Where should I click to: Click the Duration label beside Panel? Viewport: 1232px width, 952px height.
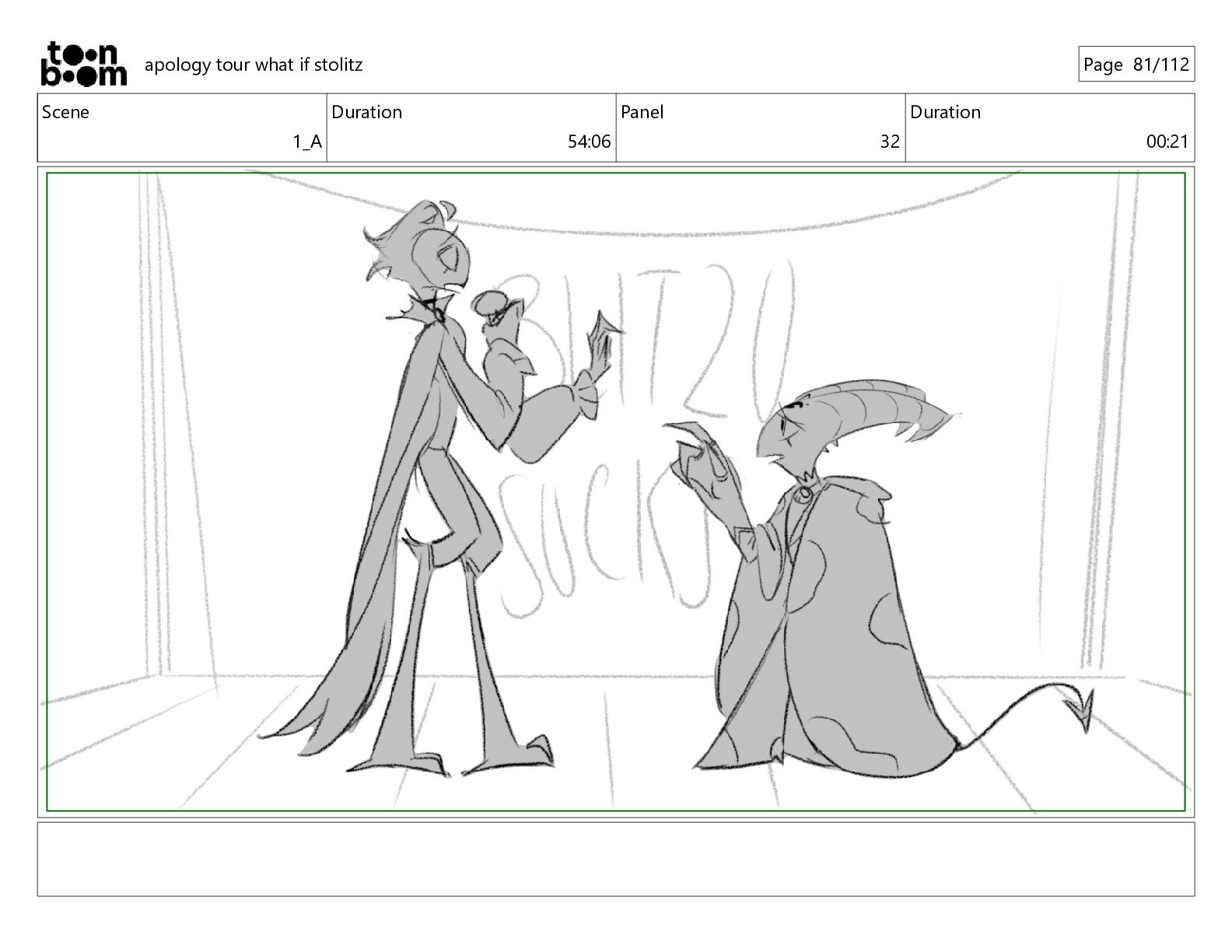coord(946,112)
